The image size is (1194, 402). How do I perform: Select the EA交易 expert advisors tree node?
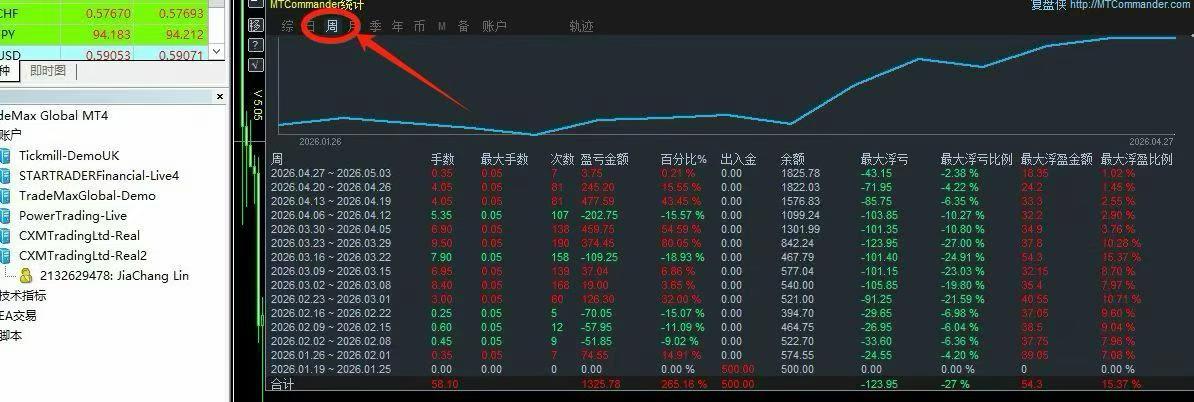(18, 315)
